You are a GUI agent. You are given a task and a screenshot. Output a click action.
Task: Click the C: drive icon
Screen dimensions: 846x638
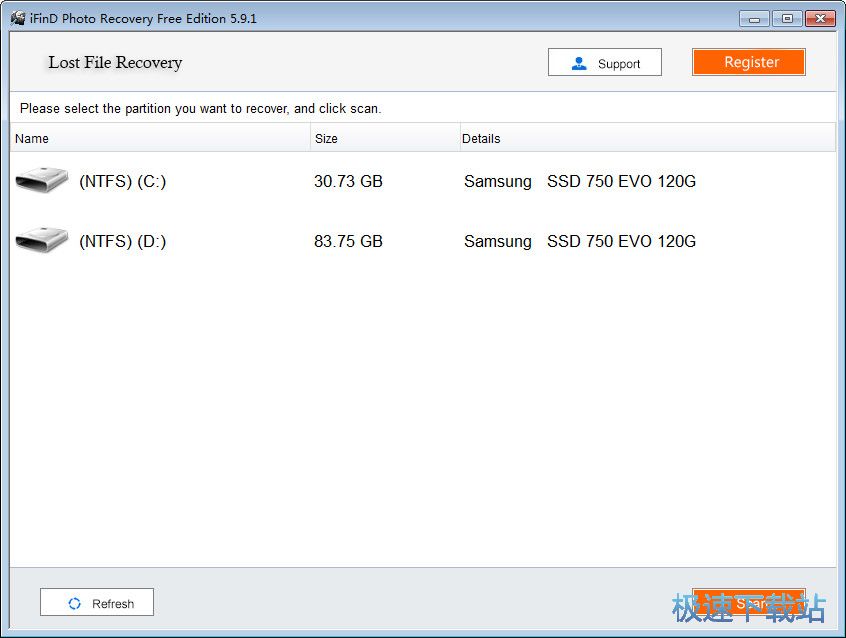point(42,181)
